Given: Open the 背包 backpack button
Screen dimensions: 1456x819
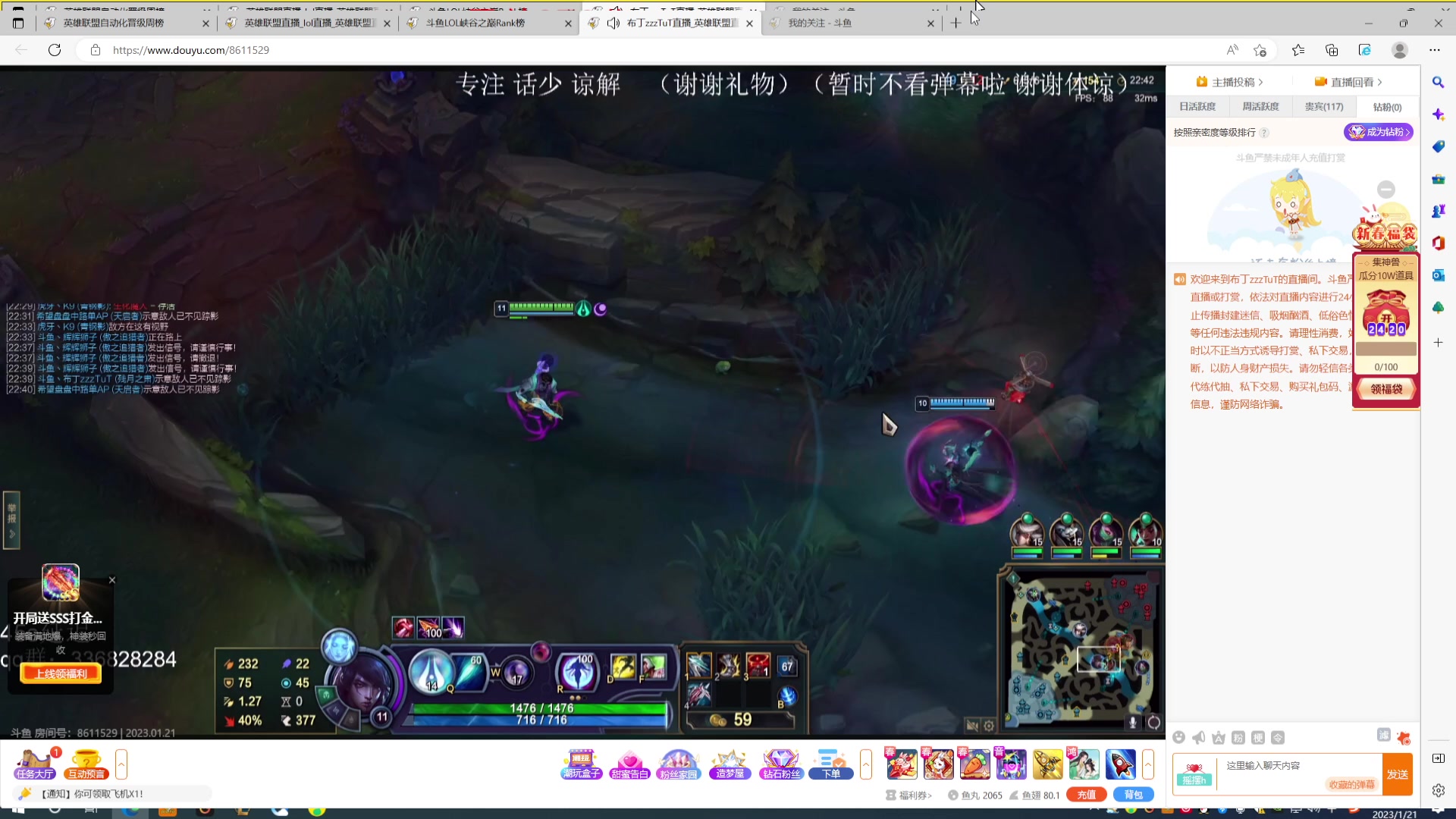Looking at the screenshot, I should click(1133, 795).
